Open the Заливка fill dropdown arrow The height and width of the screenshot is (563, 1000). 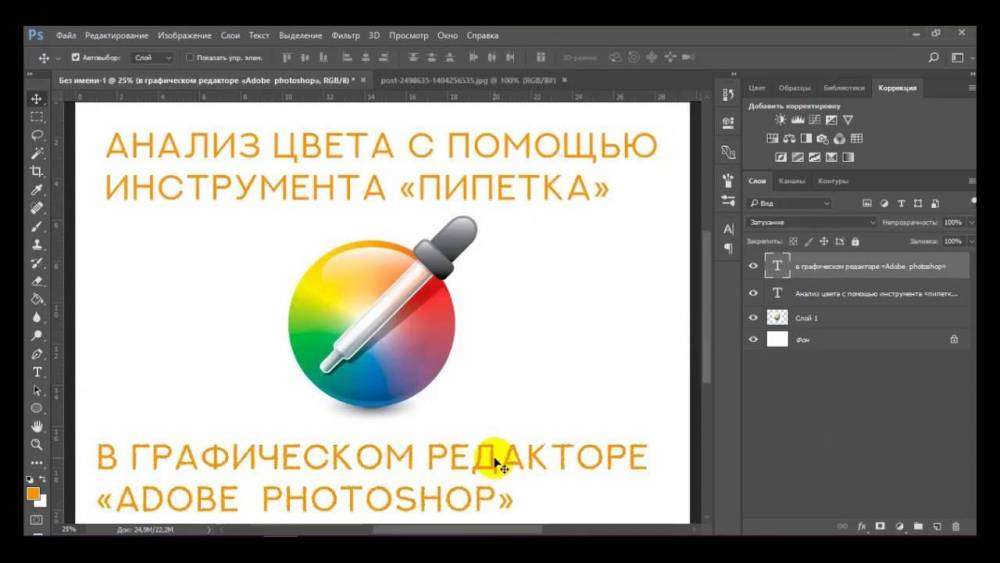(x=971, y=242)
